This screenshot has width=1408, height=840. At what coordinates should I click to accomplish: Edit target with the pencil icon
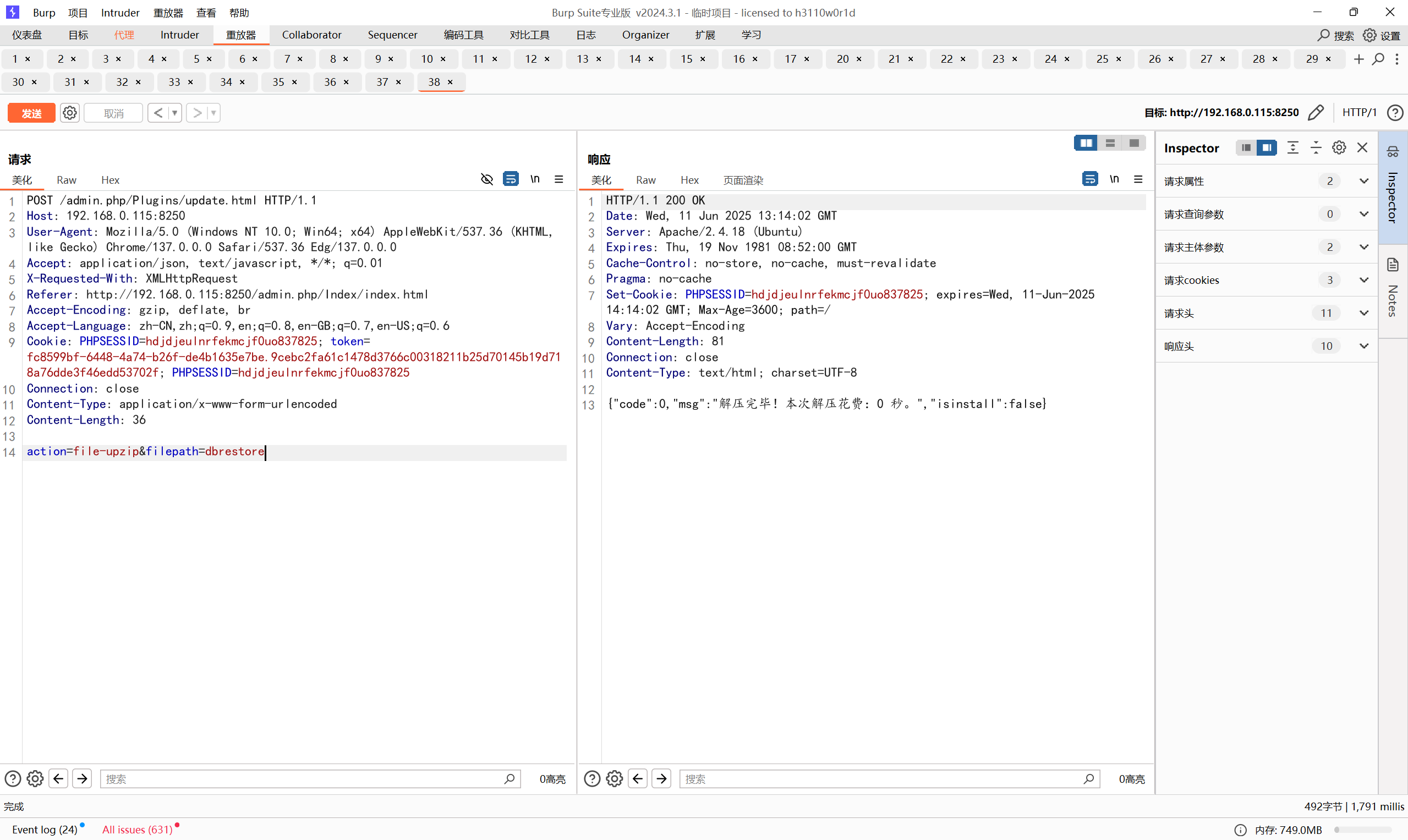[x=1316, y=113]
